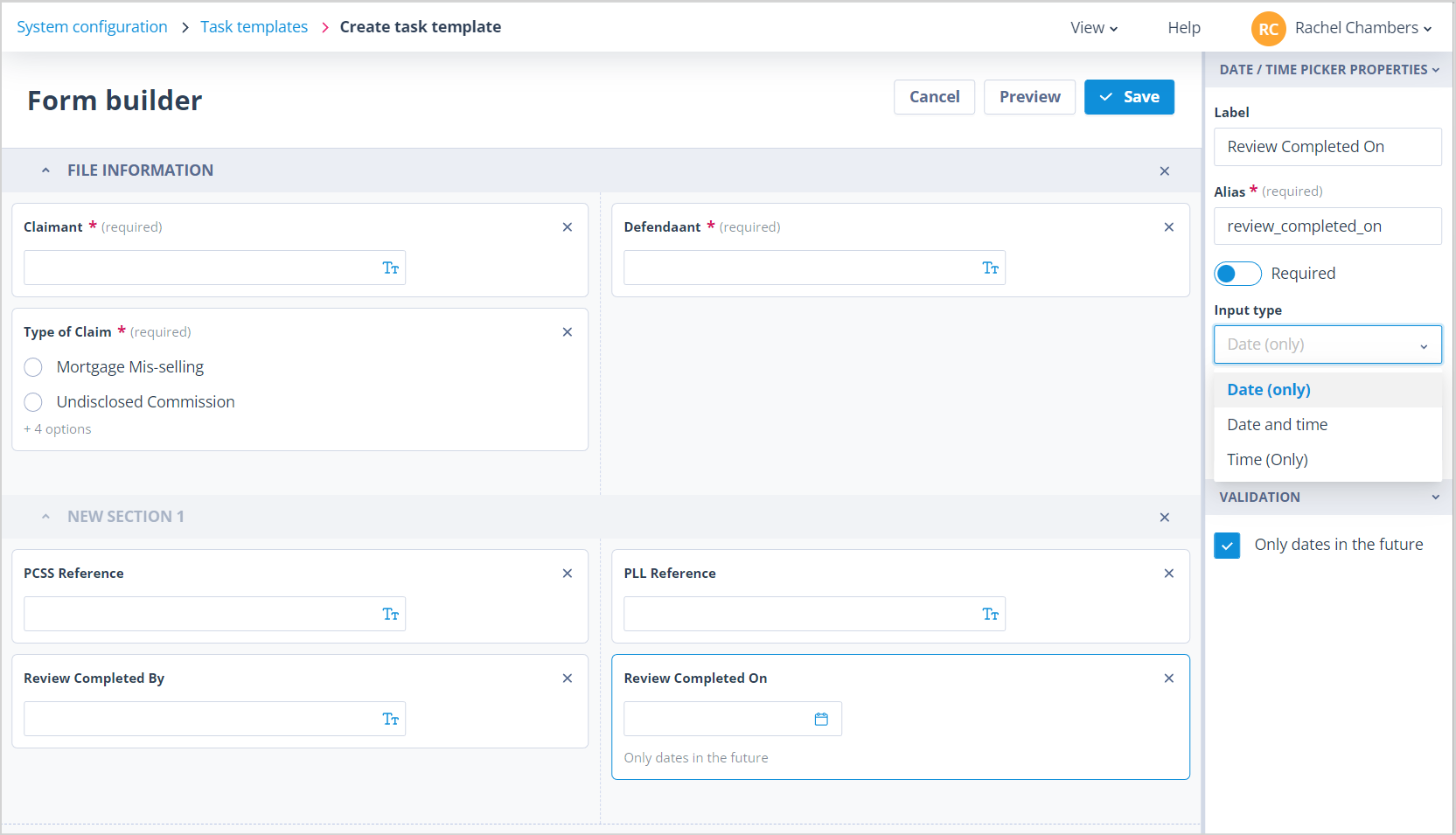Uncheck Only dates in the future
The image size is (1456, 835).
tap(1227, 546)
